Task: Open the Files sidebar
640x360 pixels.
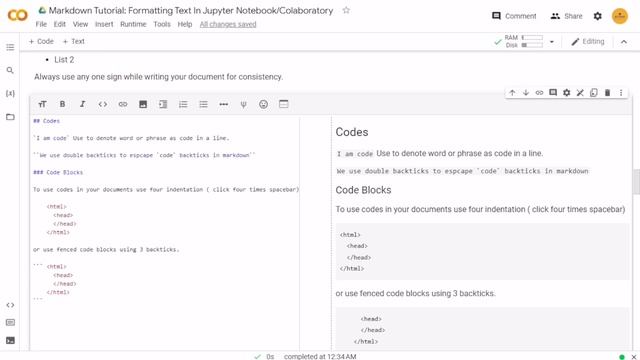Action: pyautogui.click(x=10, y=117)
